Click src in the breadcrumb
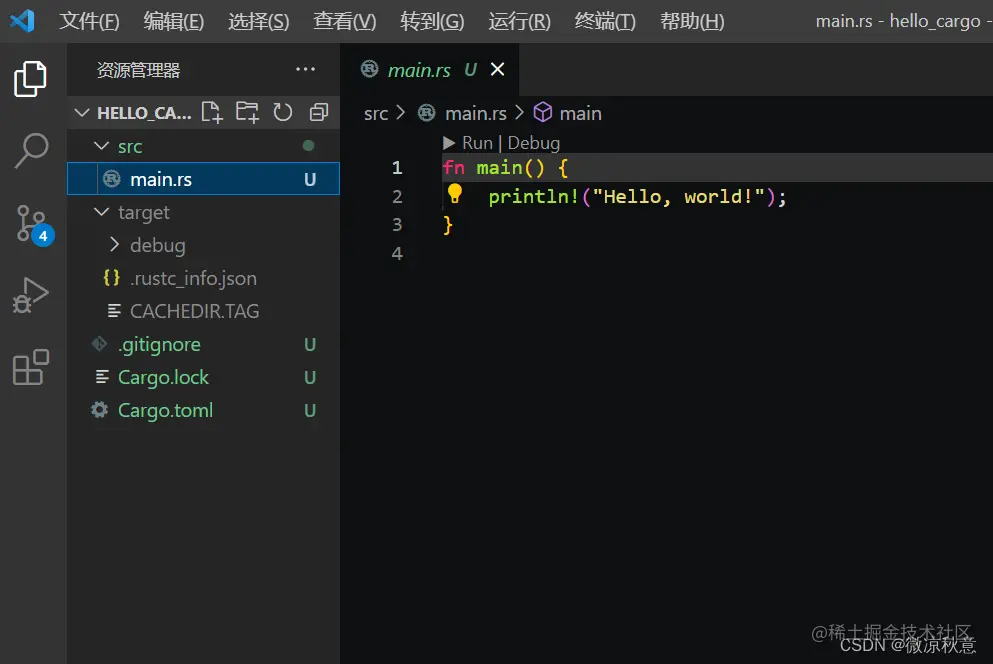 tap(376, 113)
